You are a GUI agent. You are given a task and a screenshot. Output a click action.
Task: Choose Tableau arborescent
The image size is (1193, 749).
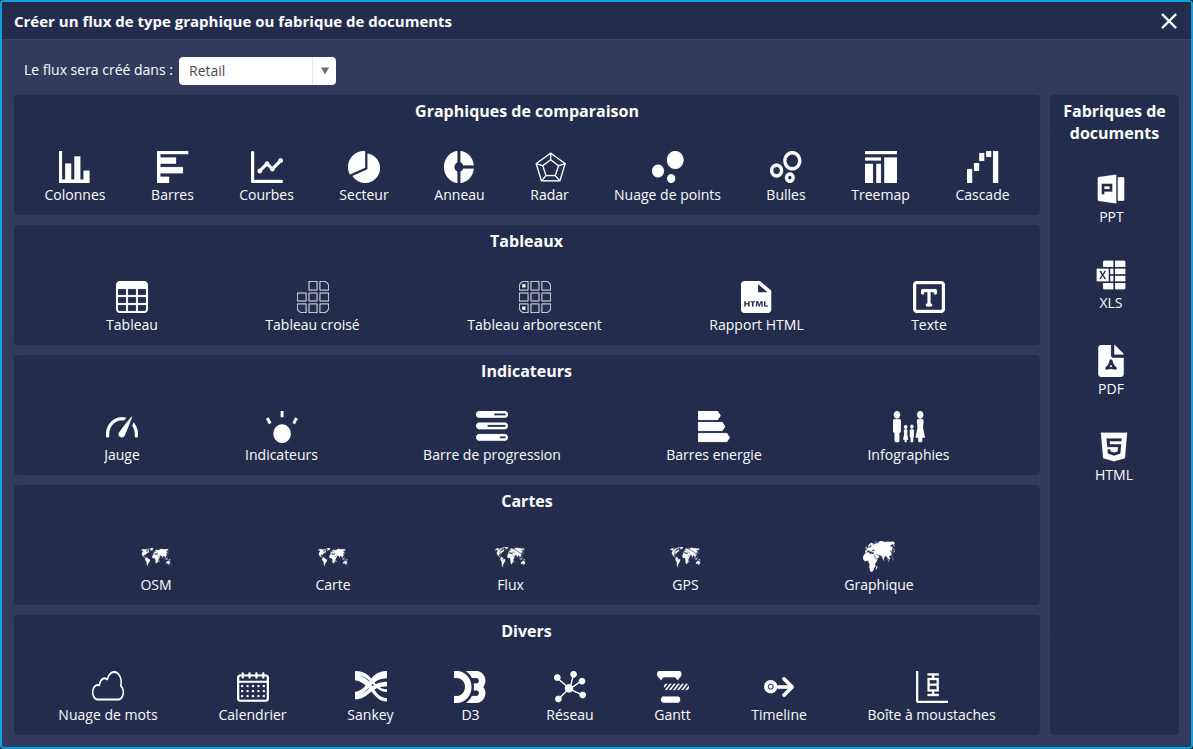(534, 306)
